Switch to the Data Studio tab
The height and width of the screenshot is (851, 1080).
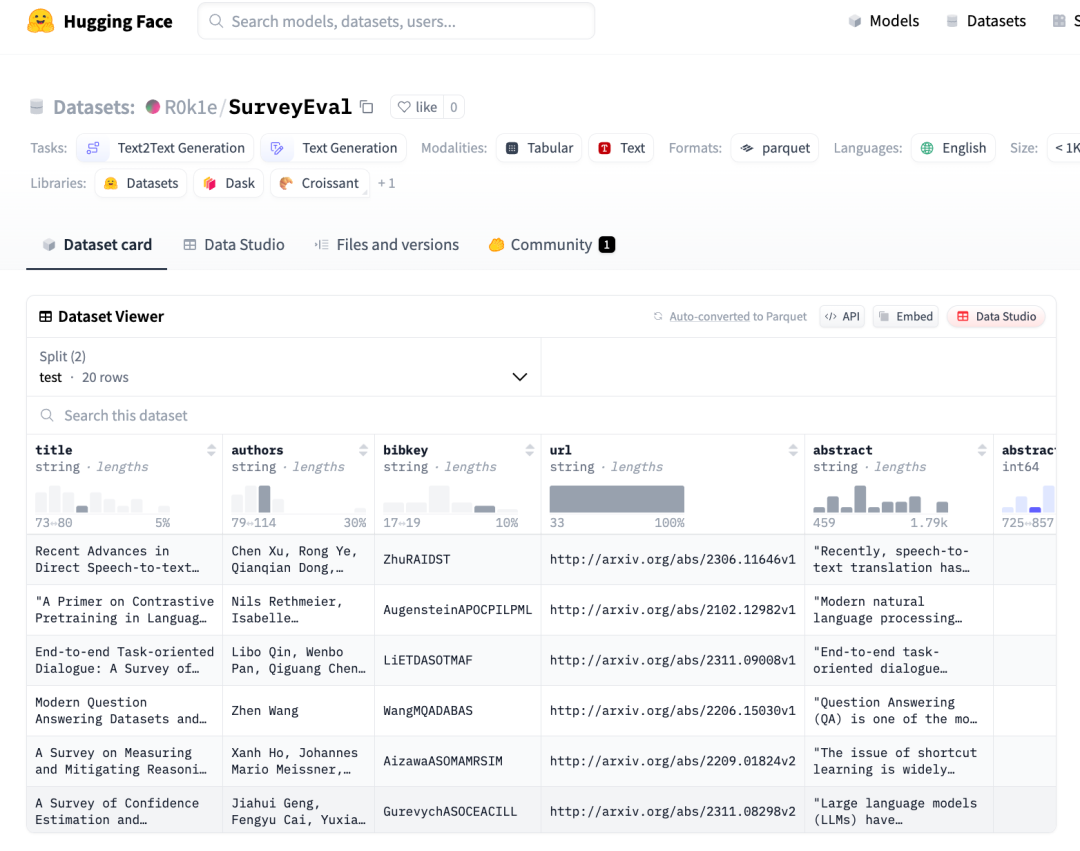(x=234, y=245)
